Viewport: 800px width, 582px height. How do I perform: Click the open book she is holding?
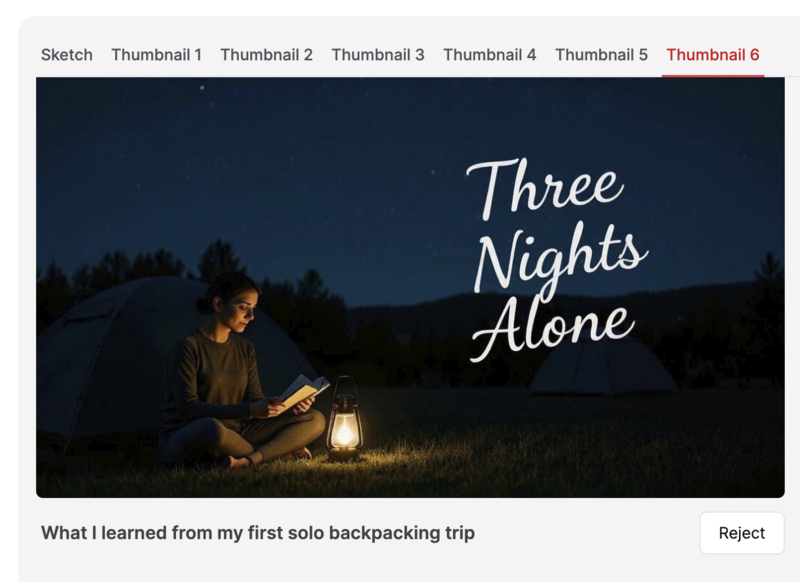(x=304, y=391)
